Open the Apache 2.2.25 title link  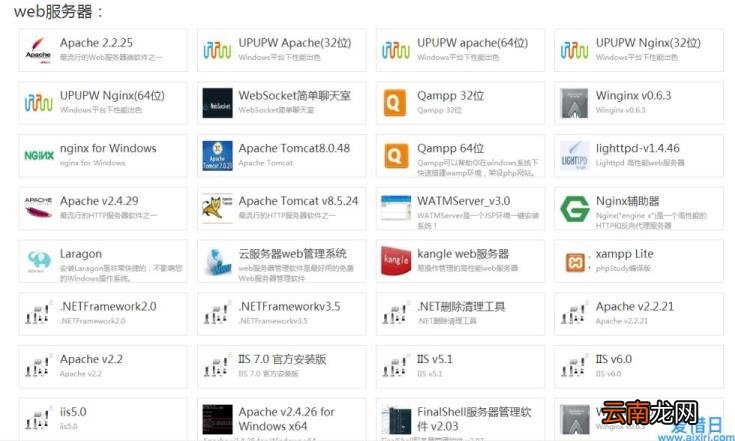(x=96, y=43)
